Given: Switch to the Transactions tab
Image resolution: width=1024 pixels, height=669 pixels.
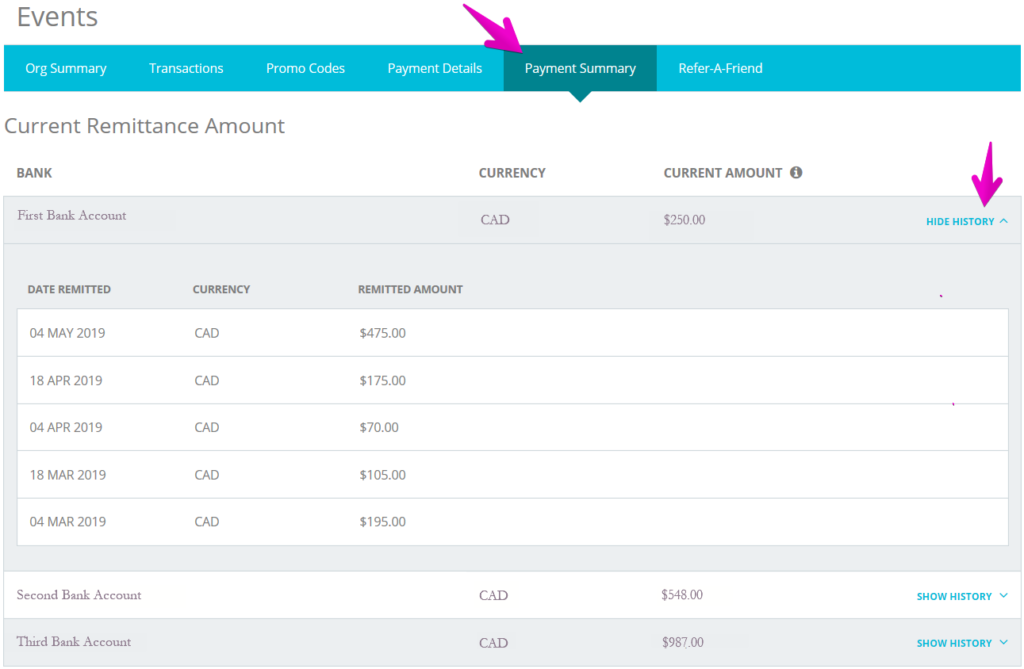Looking at the screenshot, I should coord(186,67).
